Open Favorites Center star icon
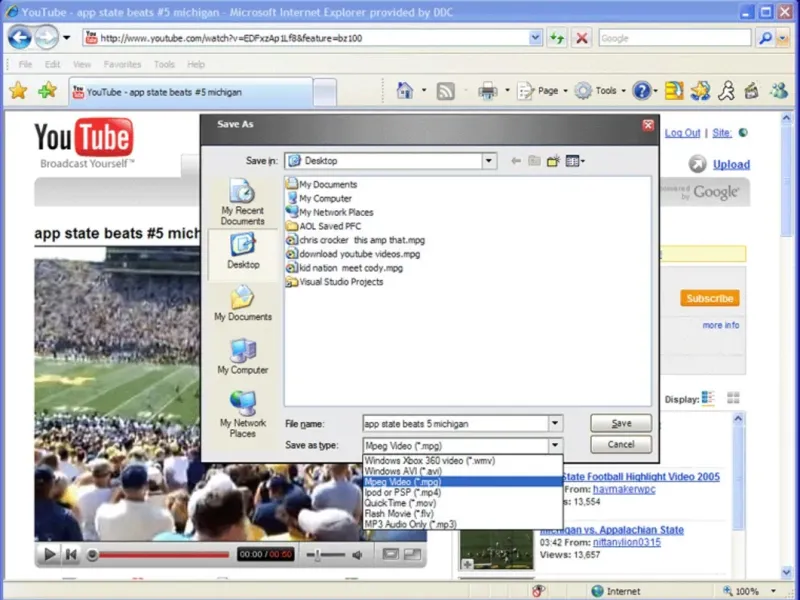800x600 pixels. point(18,91)
